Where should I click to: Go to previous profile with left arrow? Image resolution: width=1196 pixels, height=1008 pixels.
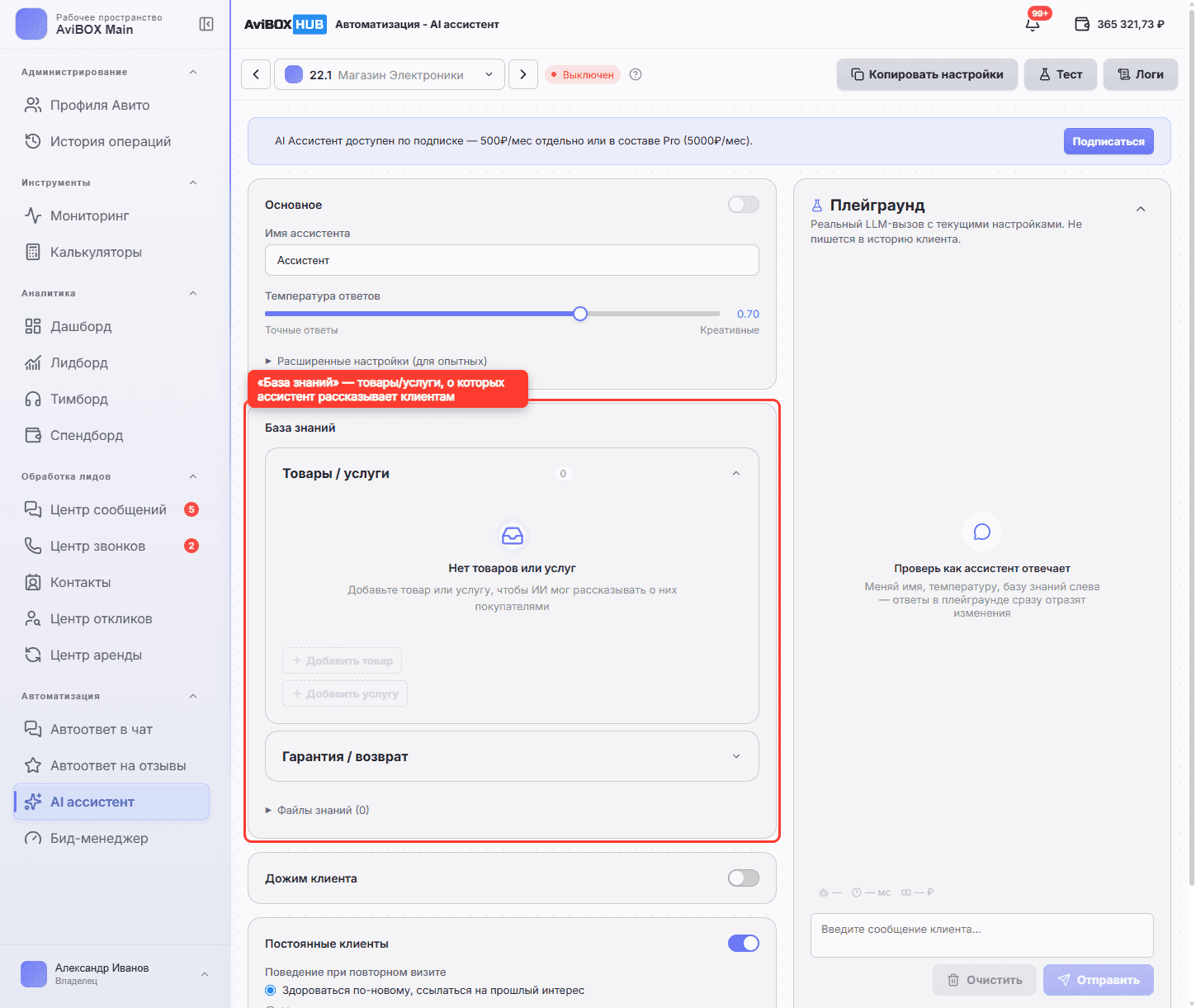pos(256,74)
